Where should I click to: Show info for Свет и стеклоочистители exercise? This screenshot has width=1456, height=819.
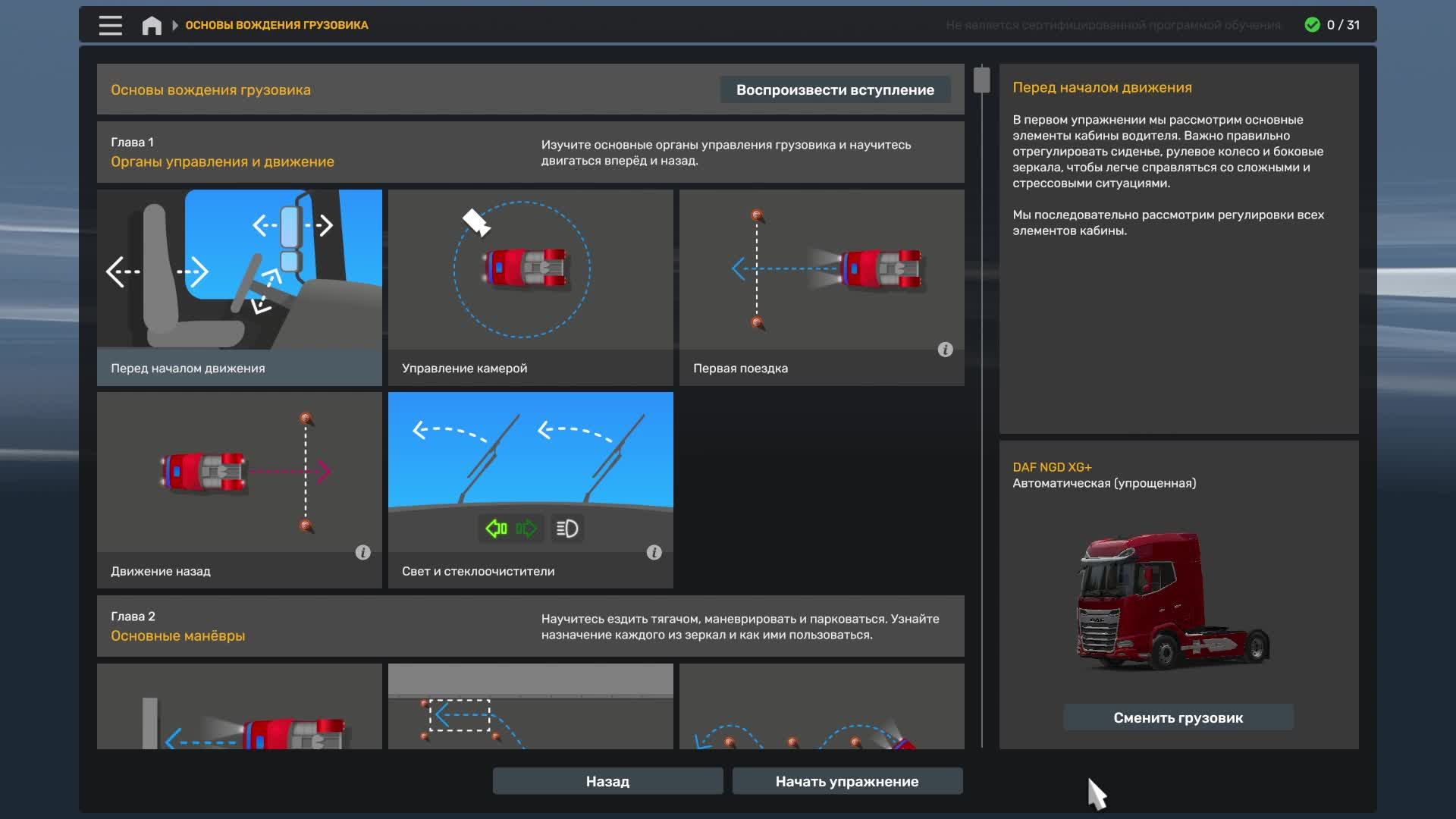(654, 552)
